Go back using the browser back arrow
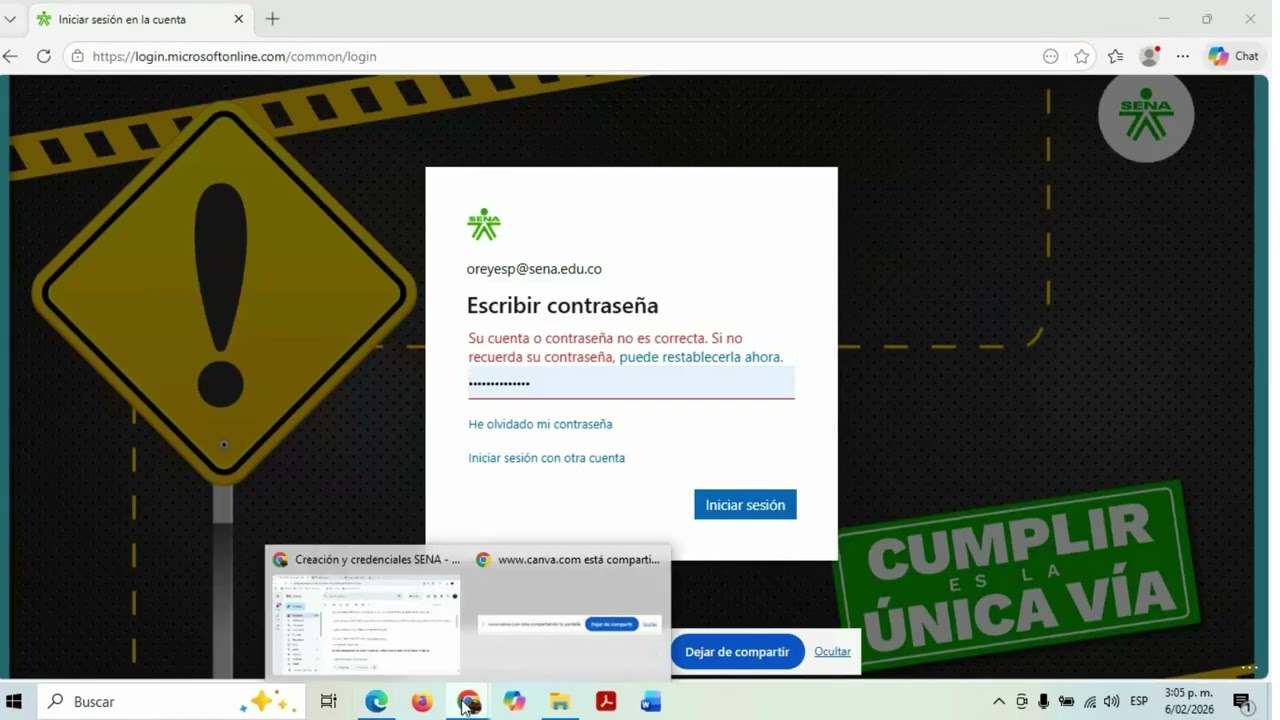The width and height of the screenshot is (1280, 720). pos(10,56)
